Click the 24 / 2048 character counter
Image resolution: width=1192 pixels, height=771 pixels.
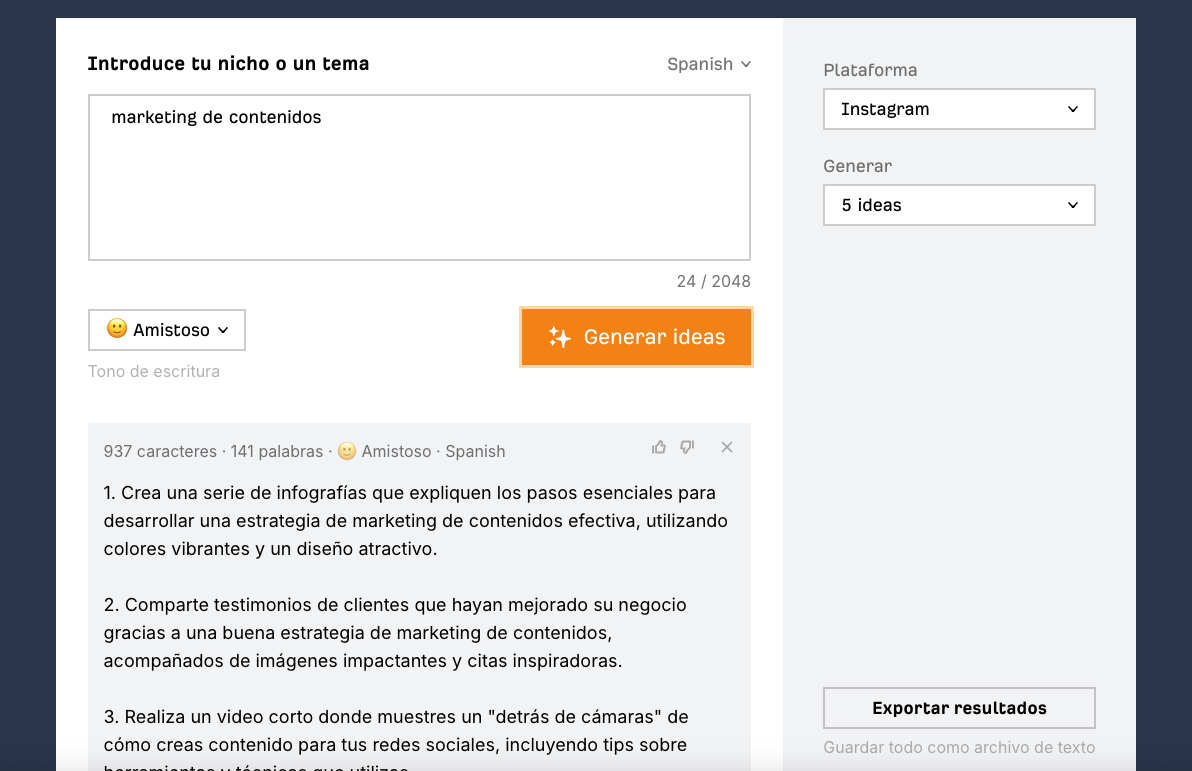point(713,281)
